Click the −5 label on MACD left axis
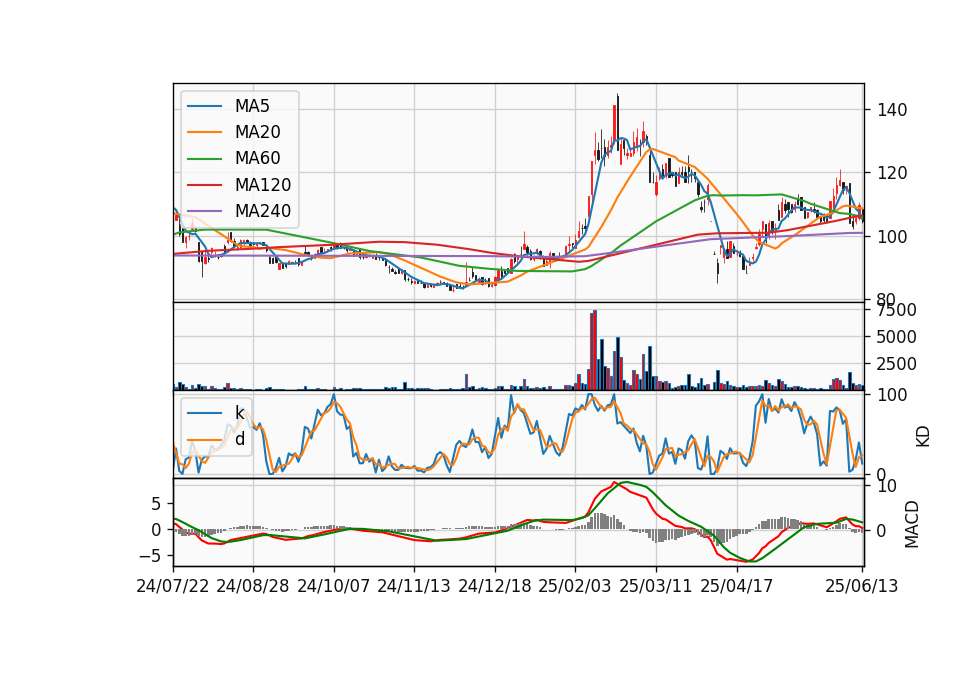 [x=149, y=556]
